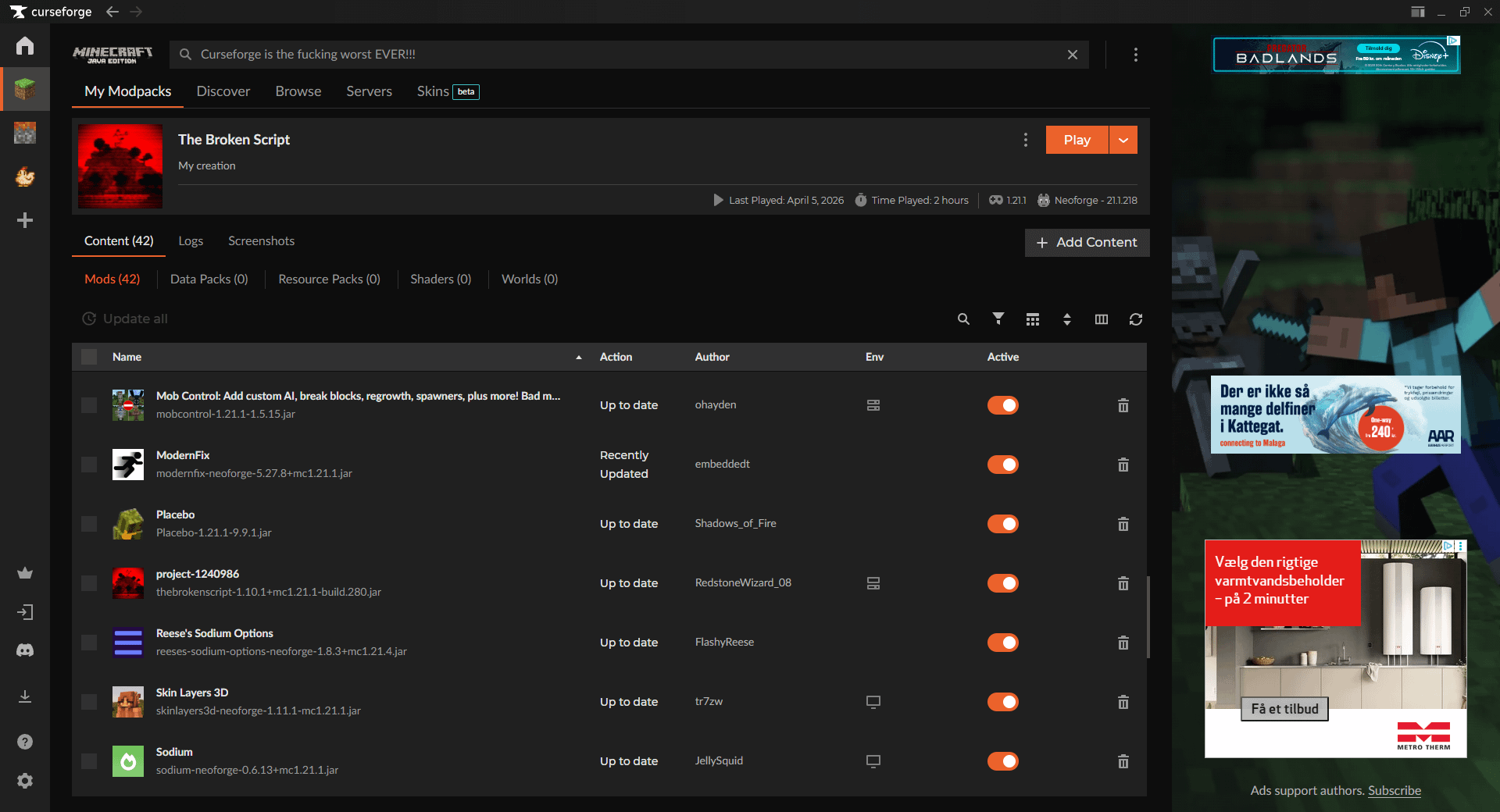
Task: Search mods with the magnifier icon
Action: pyautogui.click(x=964, y=319)
